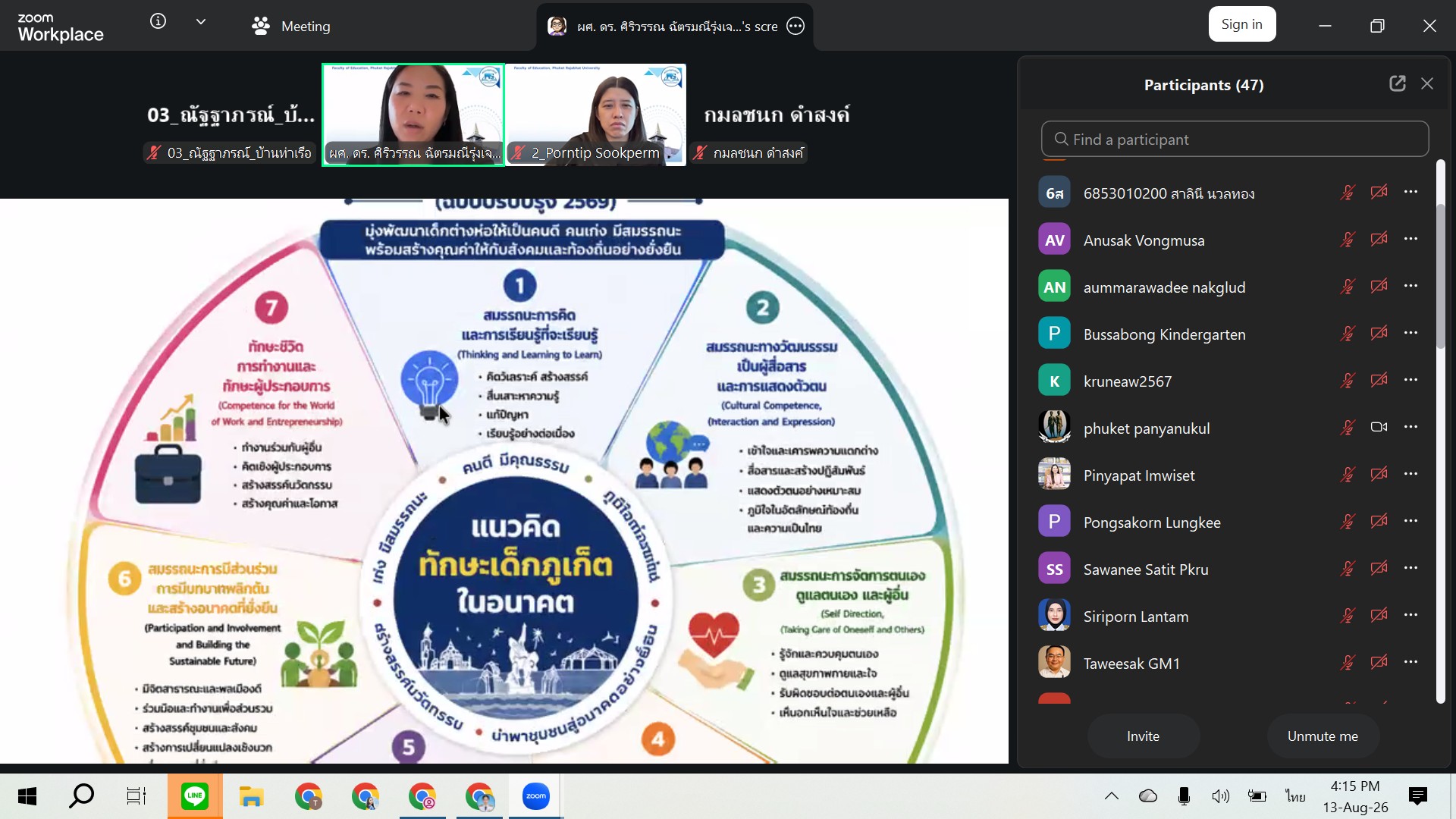Open more options for Sawanee Satit Pkru
Screen dimensions: 1456x819
(1410, 568)
